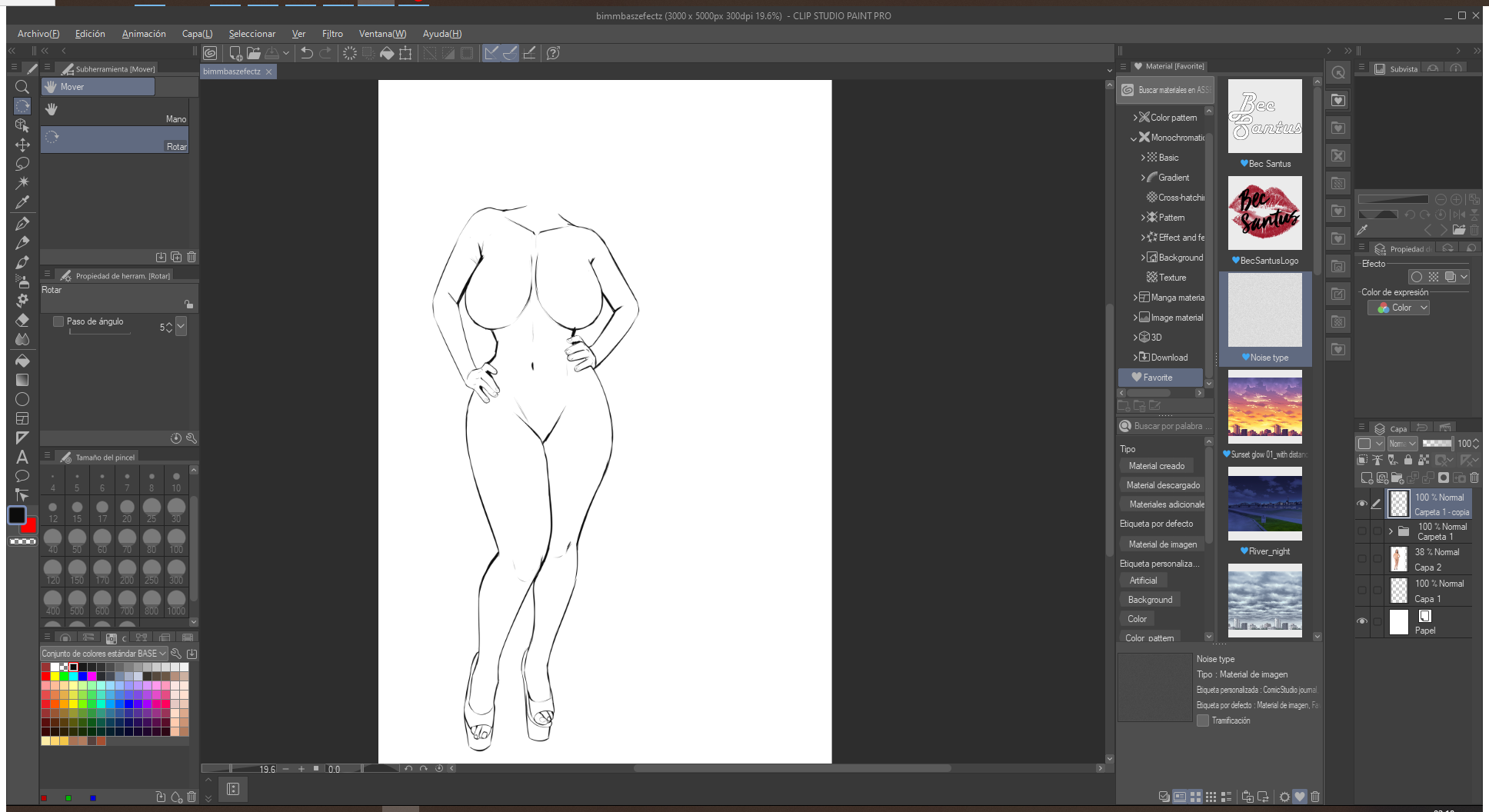Select brush size 100 preset

176,541
